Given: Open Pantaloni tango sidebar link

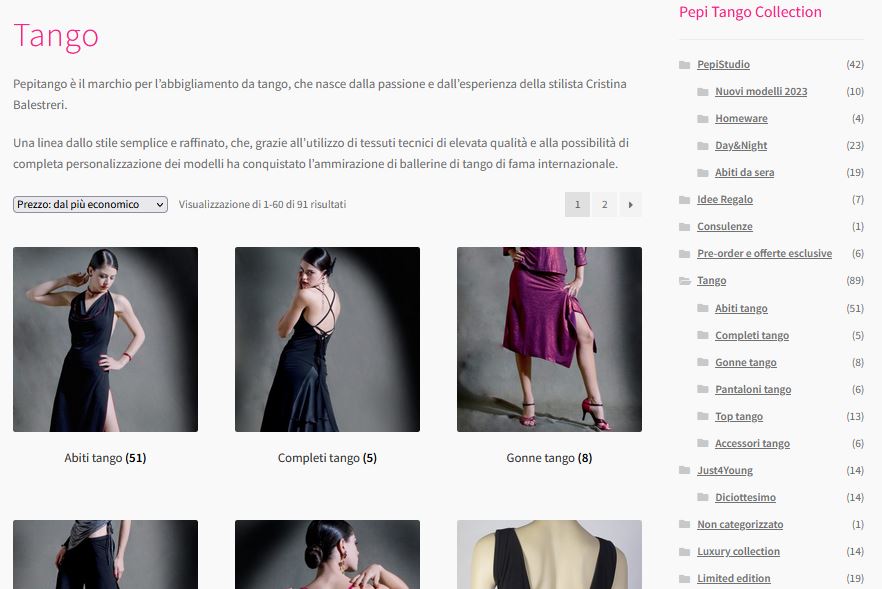Looking at the screenshot, I should pos(753,389).
